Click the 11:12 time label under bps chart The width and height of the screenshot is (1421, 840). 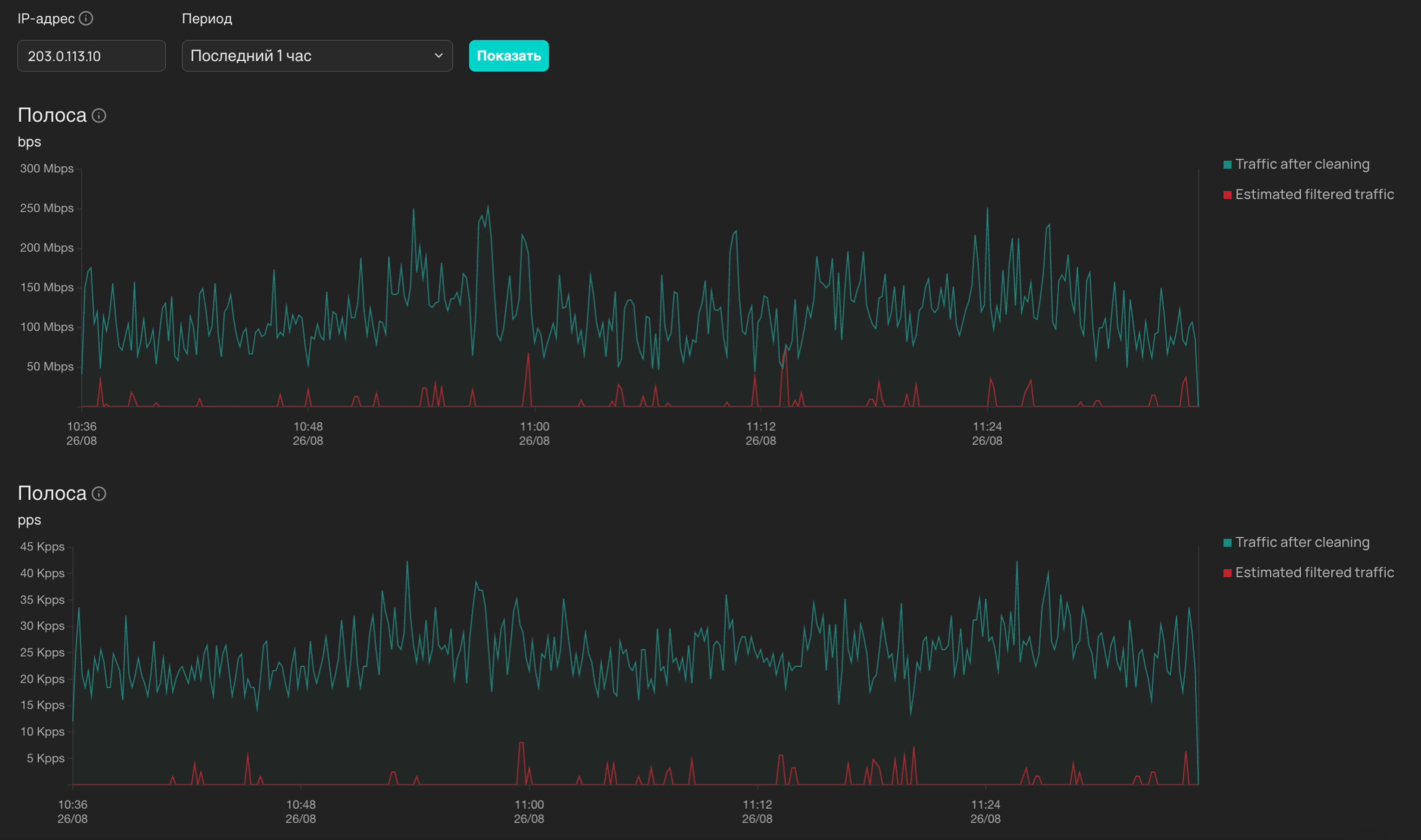click(761, 427)
